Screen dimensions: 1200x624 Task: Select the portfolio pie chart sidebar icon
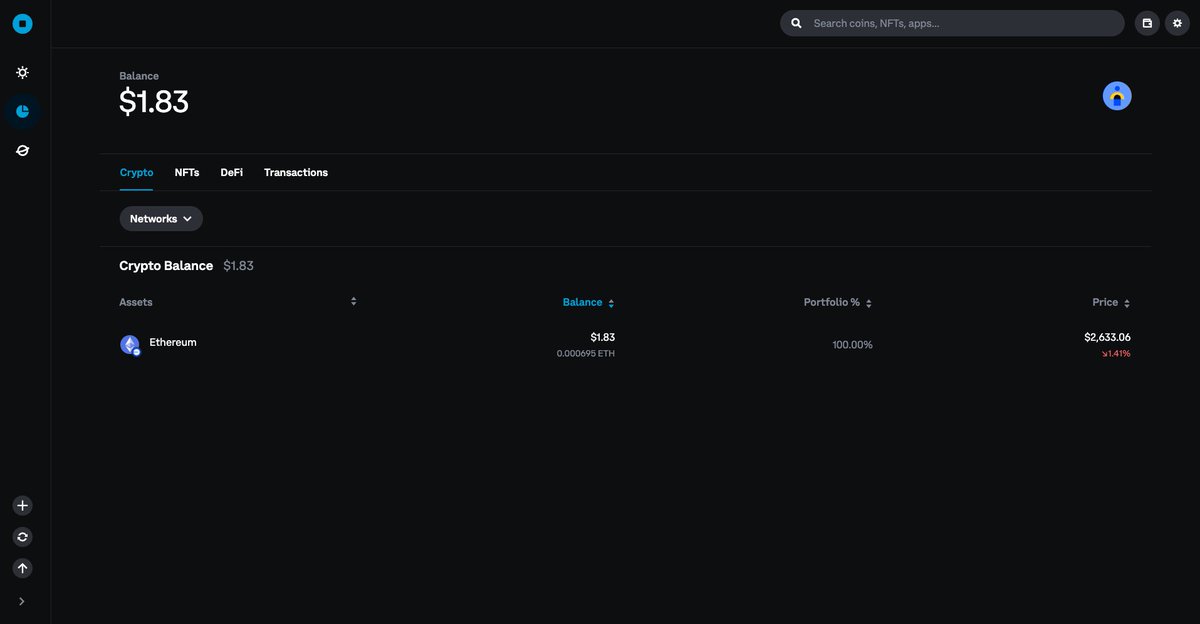pos(22,111)
